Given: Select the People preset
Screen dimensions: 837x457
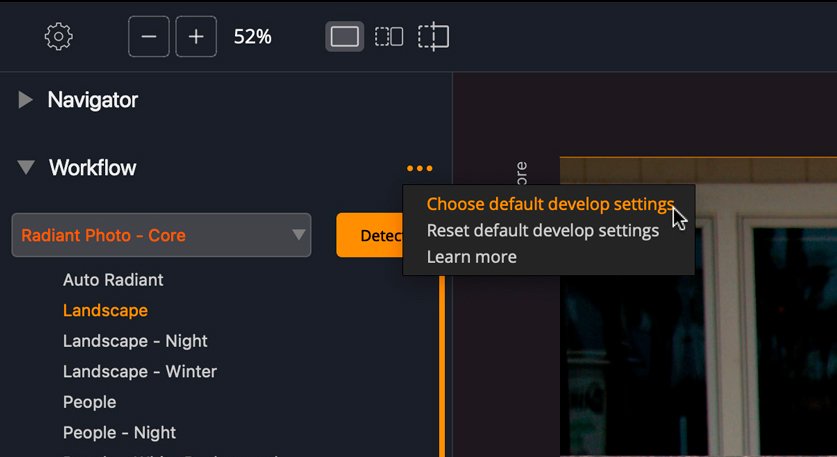Looking at the screenshot, I should [x=89, y=402].
